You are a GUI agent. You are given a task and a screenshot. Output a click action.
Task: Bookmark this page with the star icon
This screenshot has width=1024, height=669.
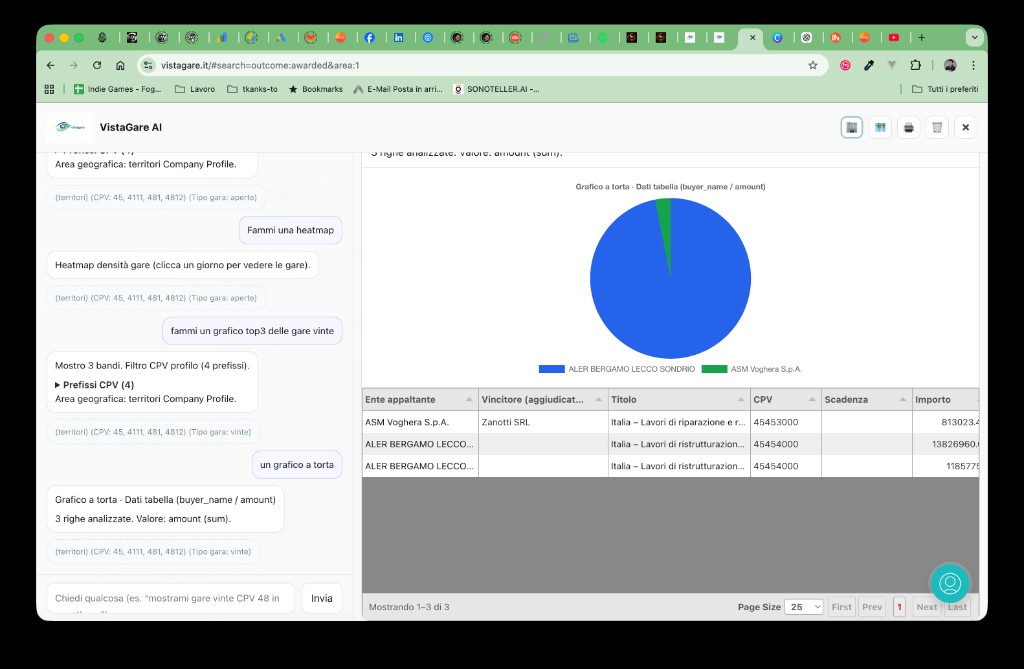point(812,65)
